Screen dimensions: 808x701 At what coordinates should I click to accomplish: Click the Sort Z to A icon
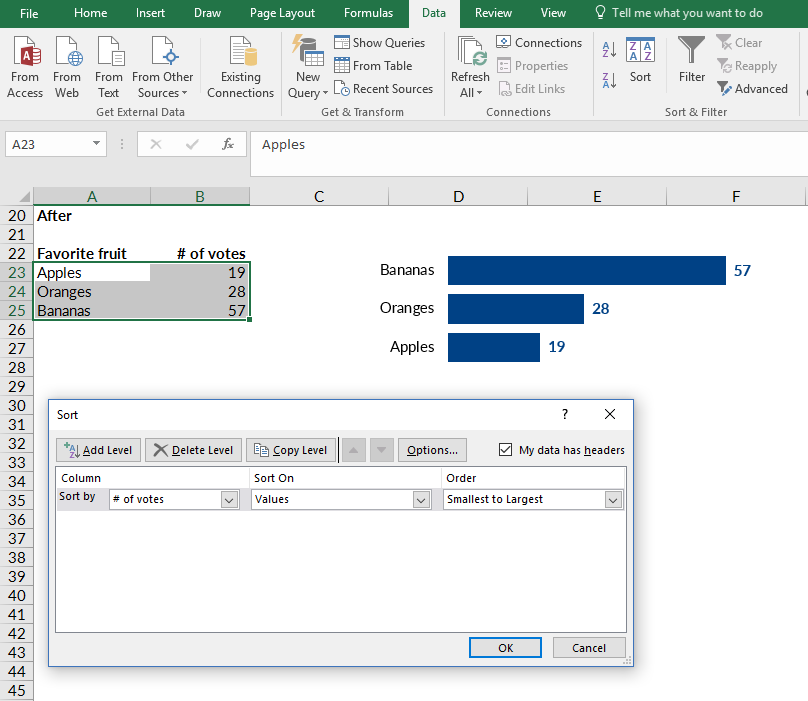click(610, 80)
